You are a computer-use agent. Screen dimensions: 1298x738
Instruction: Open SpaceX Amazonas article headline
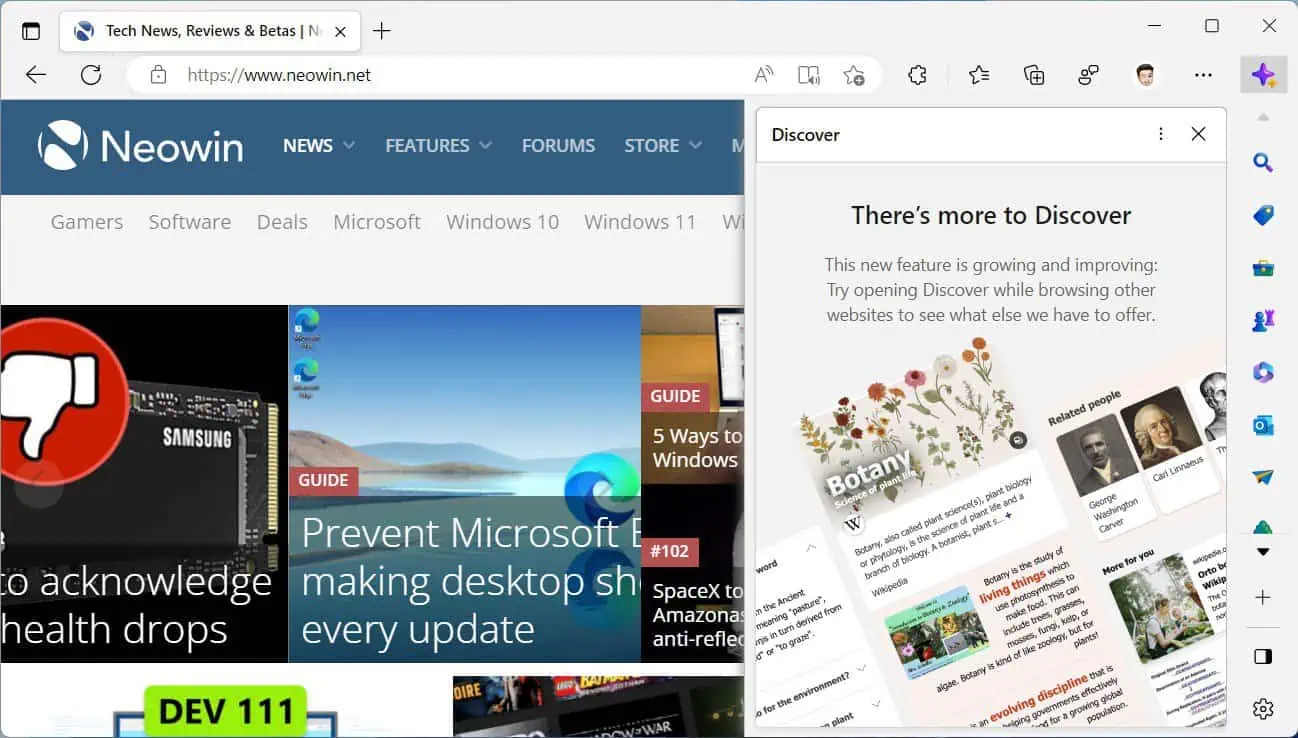[x=697, y=615]
